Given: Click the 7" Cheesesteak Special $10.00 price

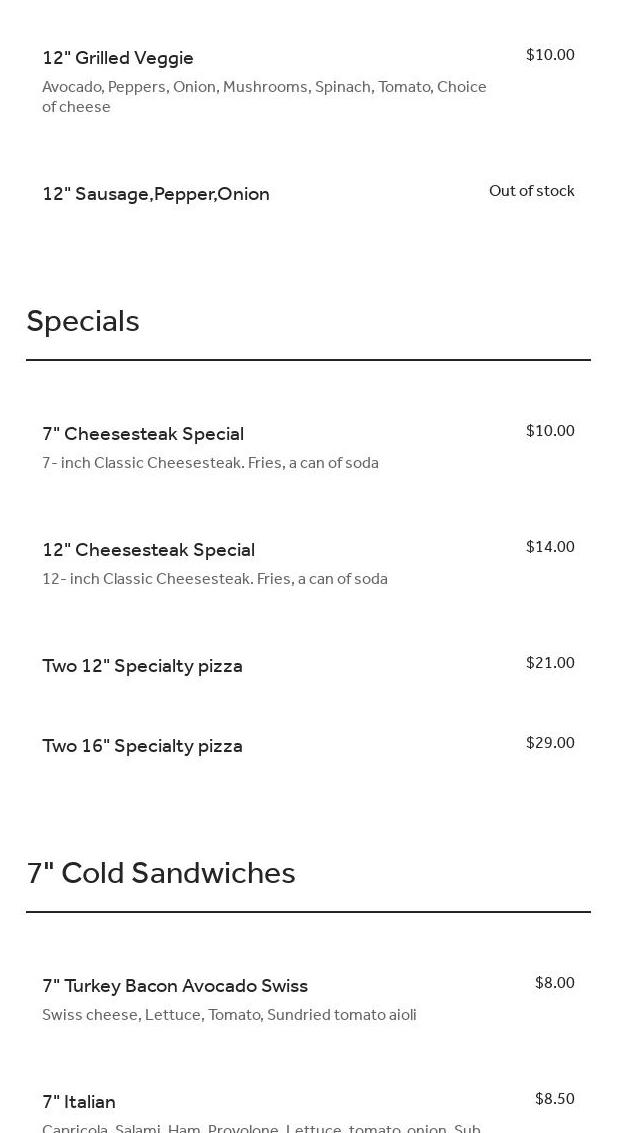Looking at the screenshot, I should [550, 431].
